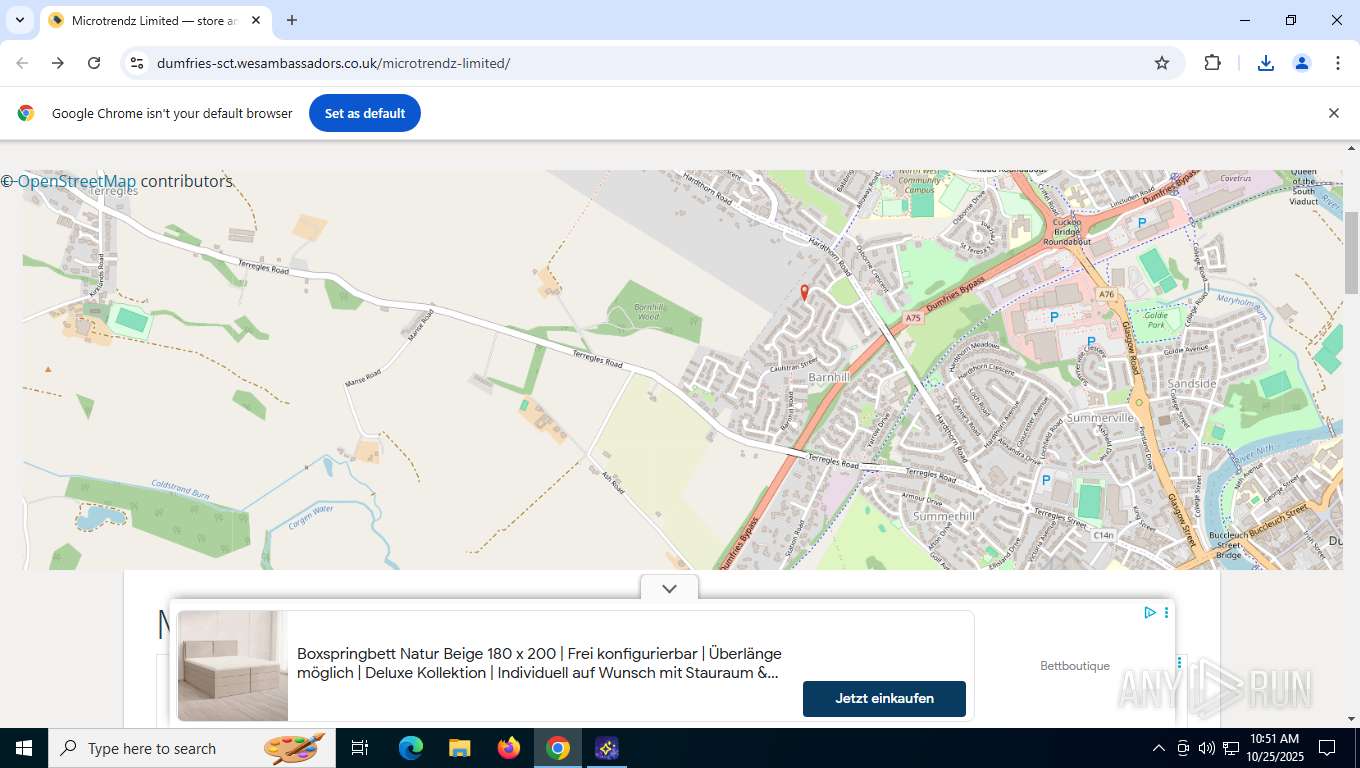Open the Chrome profile avatar
Image resolution: width=1360 pixels, height=768 pixels.
pos(1302,63)
